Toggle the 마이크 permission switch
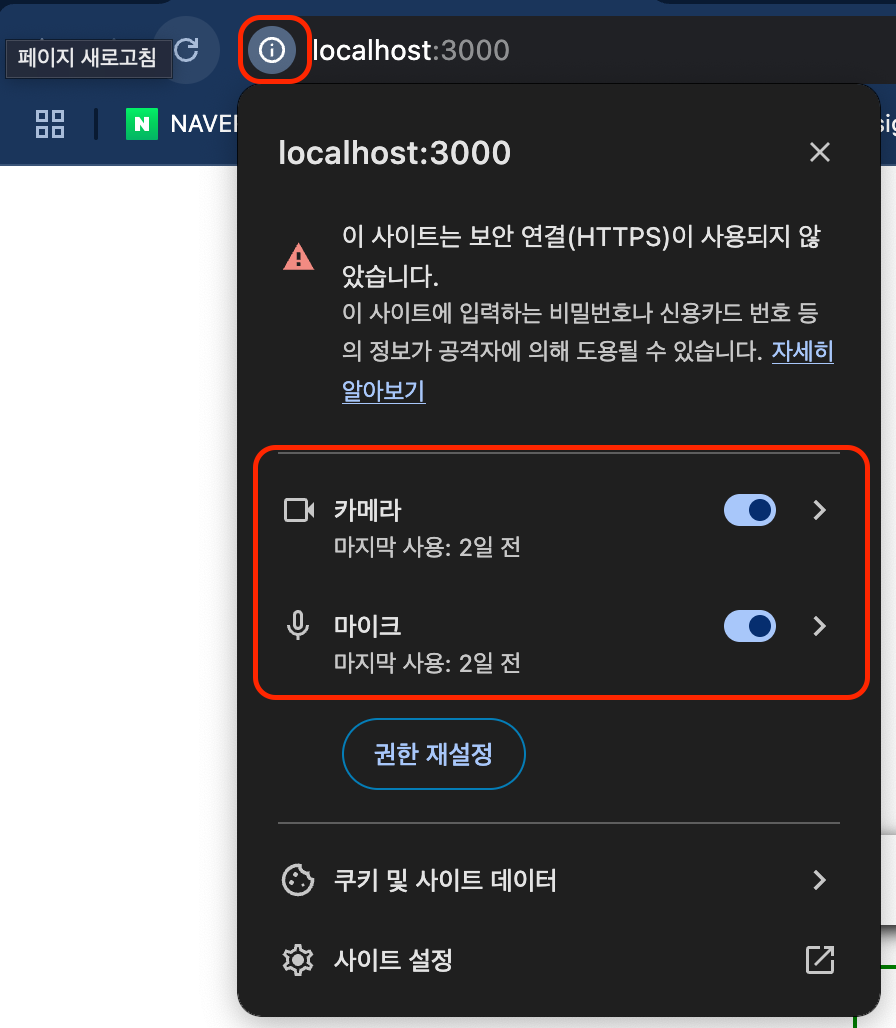This screenshot has height=1028, width=896. point(750,625)
